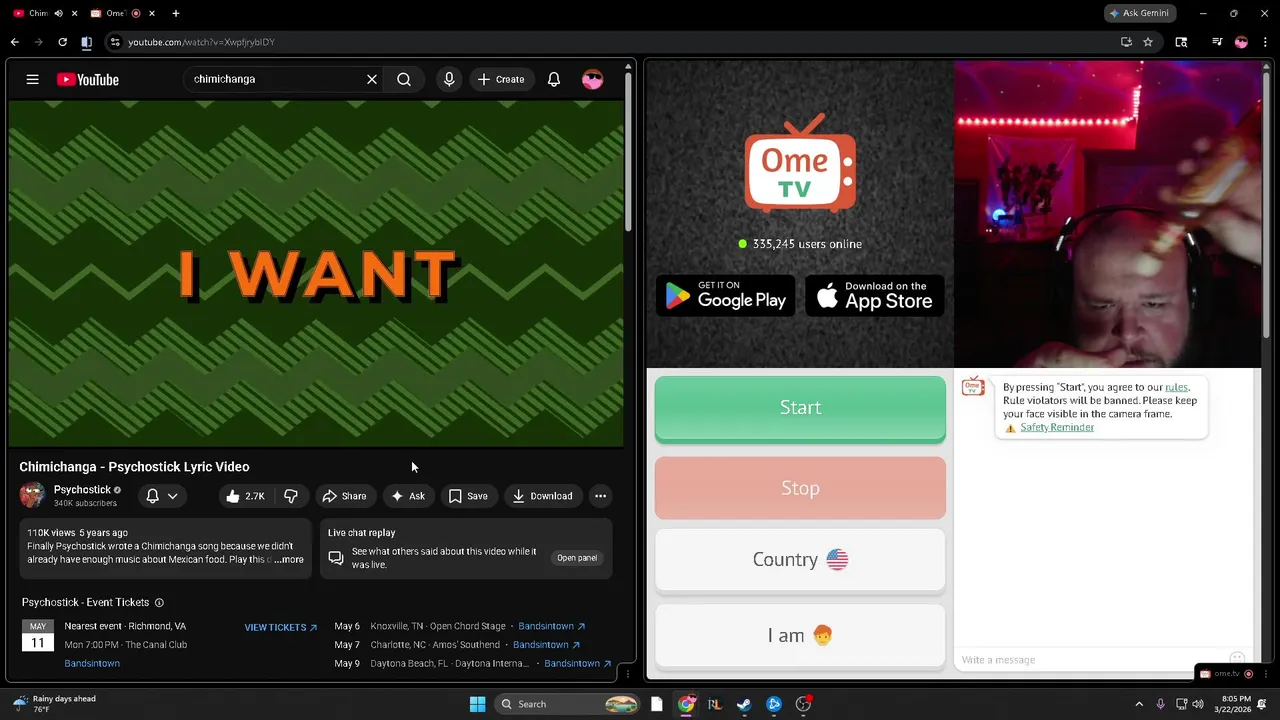Share the Chimichanga video
The width and height of the screenshot is (1280, 720).
[344, 496]
